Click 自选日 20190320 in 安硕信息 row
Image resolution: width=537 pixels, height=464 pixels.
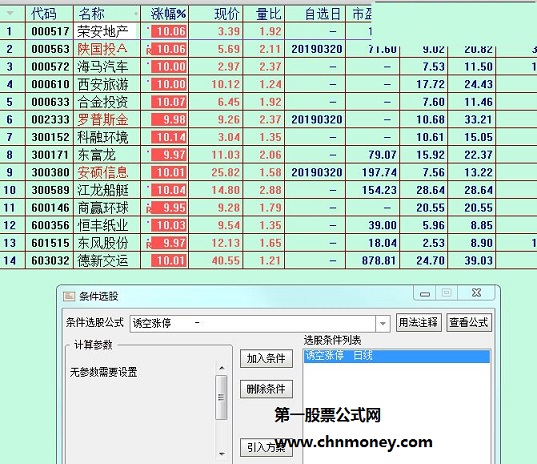(317, 172)
